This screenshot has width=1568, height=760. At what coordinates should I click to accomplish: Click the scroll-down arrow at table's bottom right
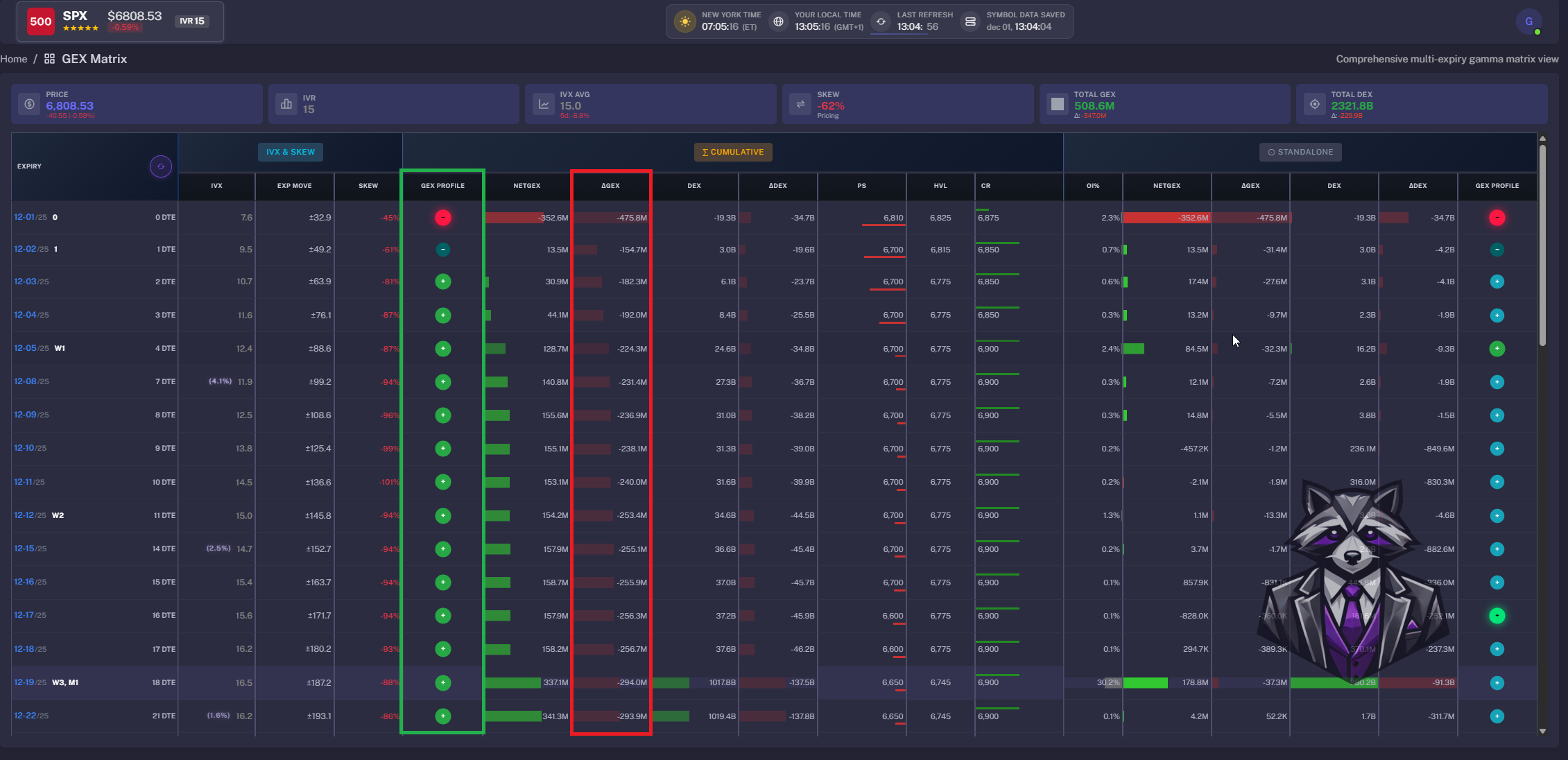(x=1542, y=731)
